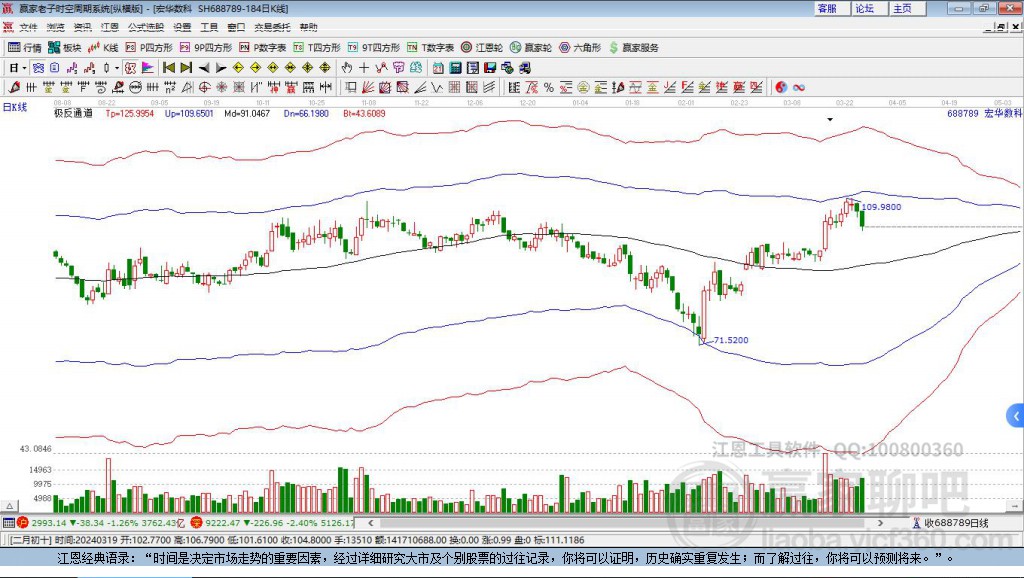Launch the 赢家轮 wheel tool
This screenshot has width=1024, height=578.
click(530, 48)
